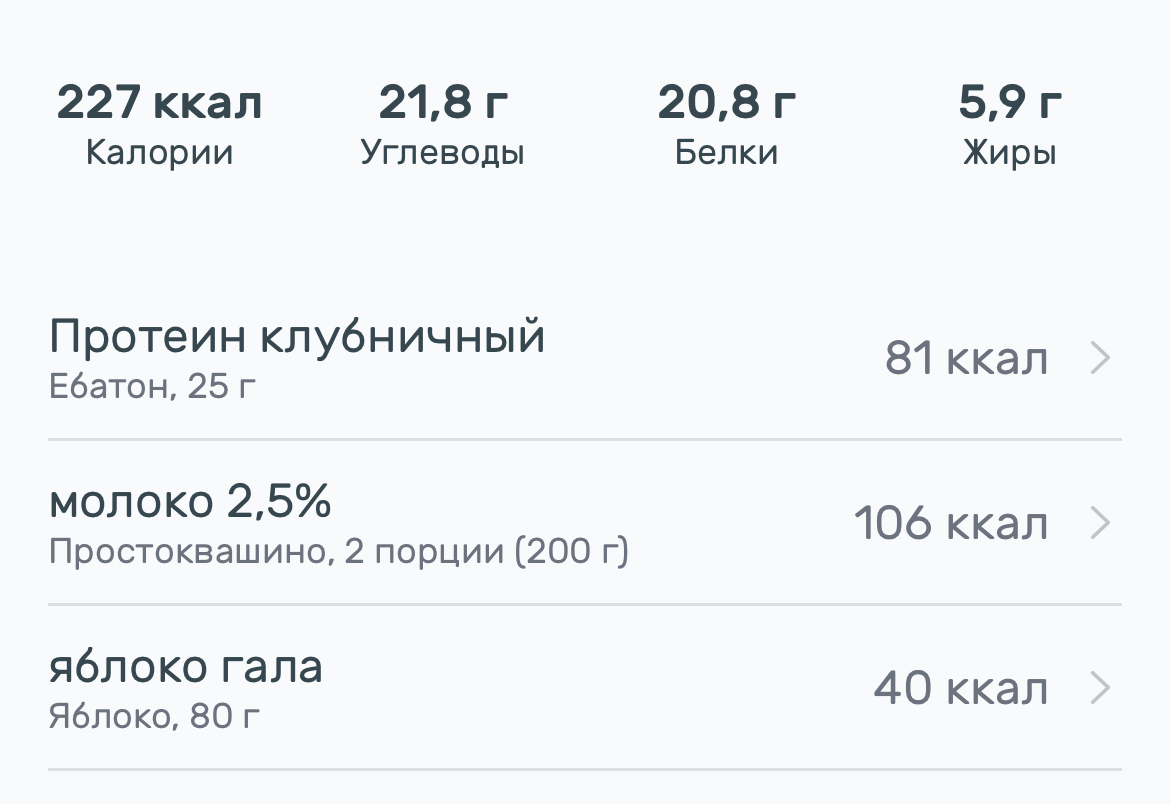Tap the Ебатон, 25 г subtitle

tap(152, 386)
